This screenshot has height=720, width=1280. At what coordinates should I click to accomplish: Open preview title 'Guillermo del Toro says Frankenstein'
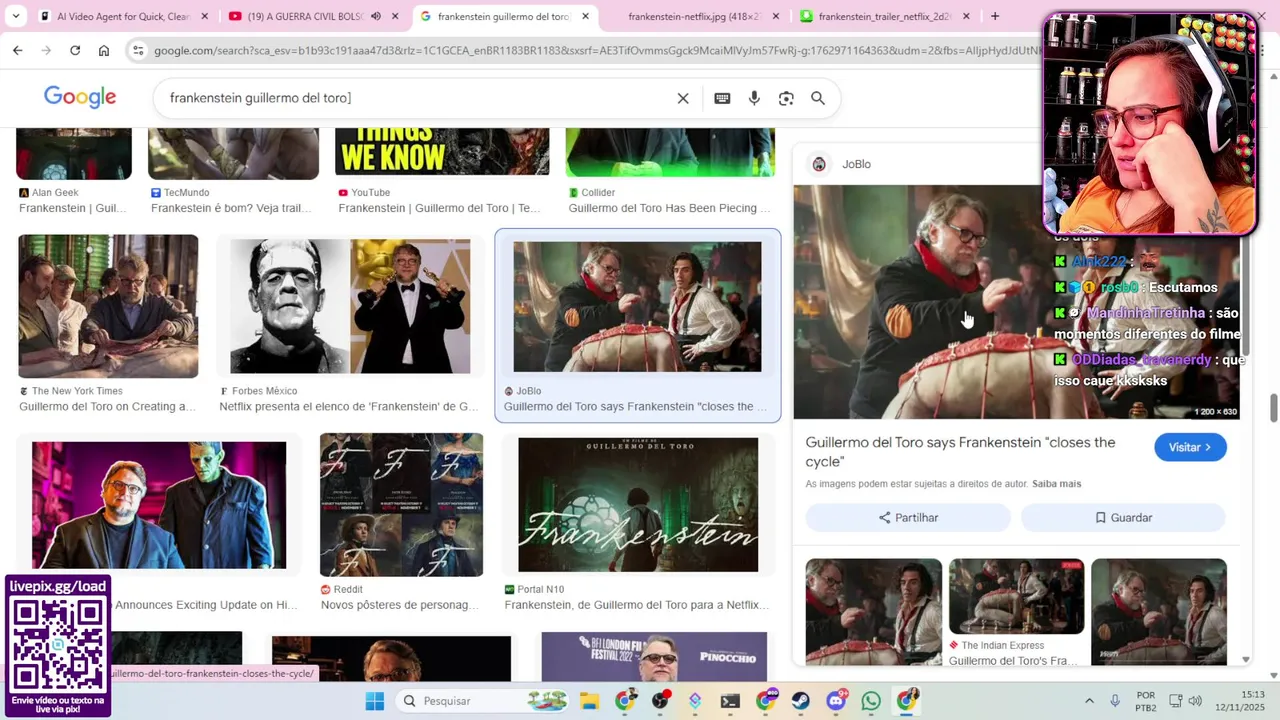[960, 452]
